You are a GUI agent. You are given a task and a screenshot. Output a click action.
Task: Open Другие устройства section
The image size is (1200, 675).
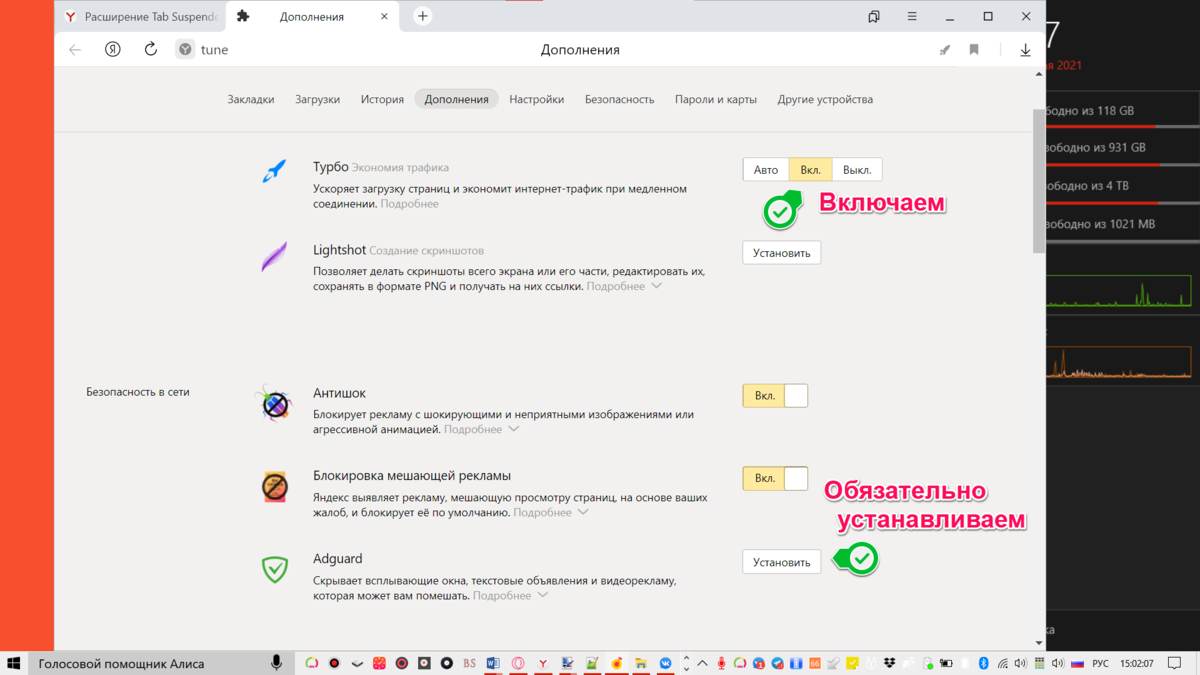coord(825,99)
